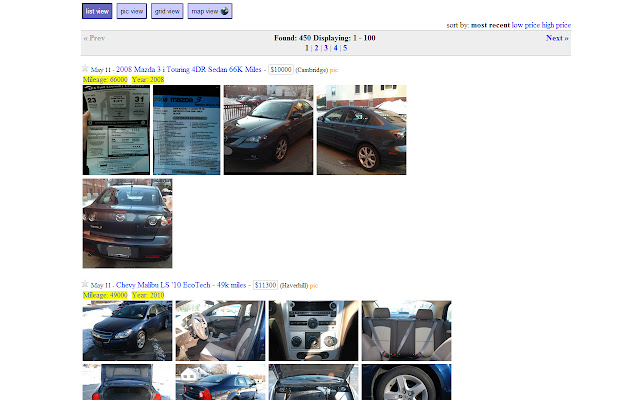The height and width of the screenshot is (400, 640).
Task: Open Malibu open trunk photo
Action: click(127, 382)
